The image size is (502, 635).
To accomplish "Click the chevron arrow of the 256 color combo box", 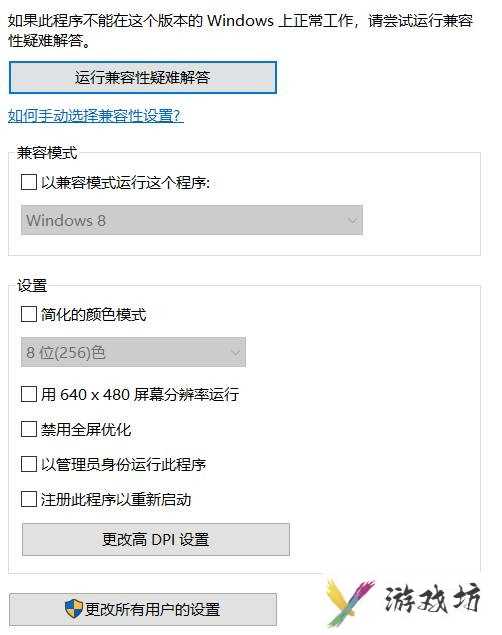I will 235,353.
